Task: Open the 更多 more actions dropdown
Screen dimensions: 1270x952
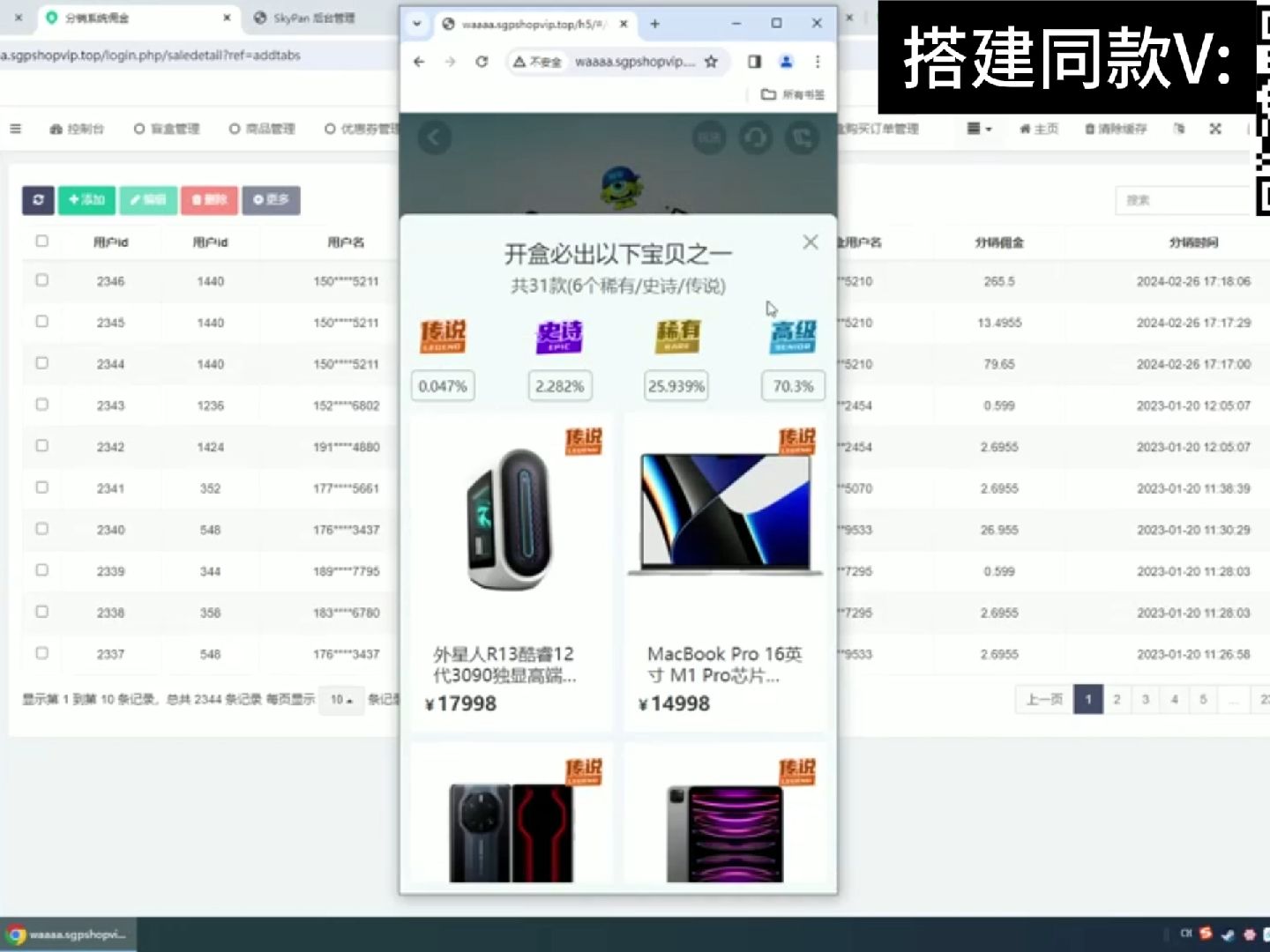Action: tap(271, 200)
